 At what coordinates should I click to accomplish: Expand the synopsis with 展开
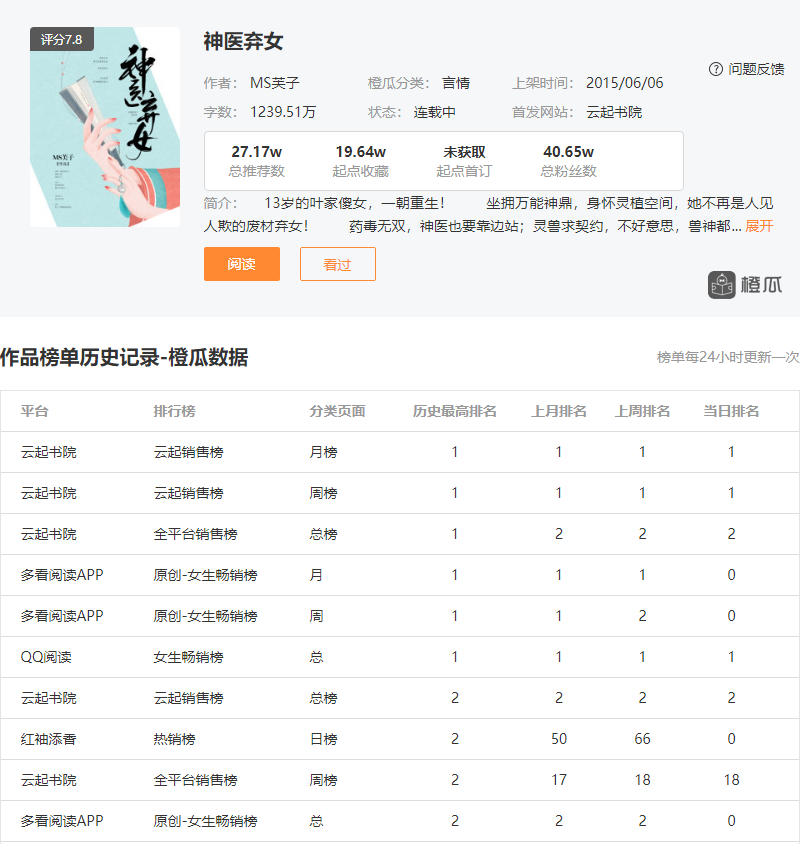pos(759,226)
